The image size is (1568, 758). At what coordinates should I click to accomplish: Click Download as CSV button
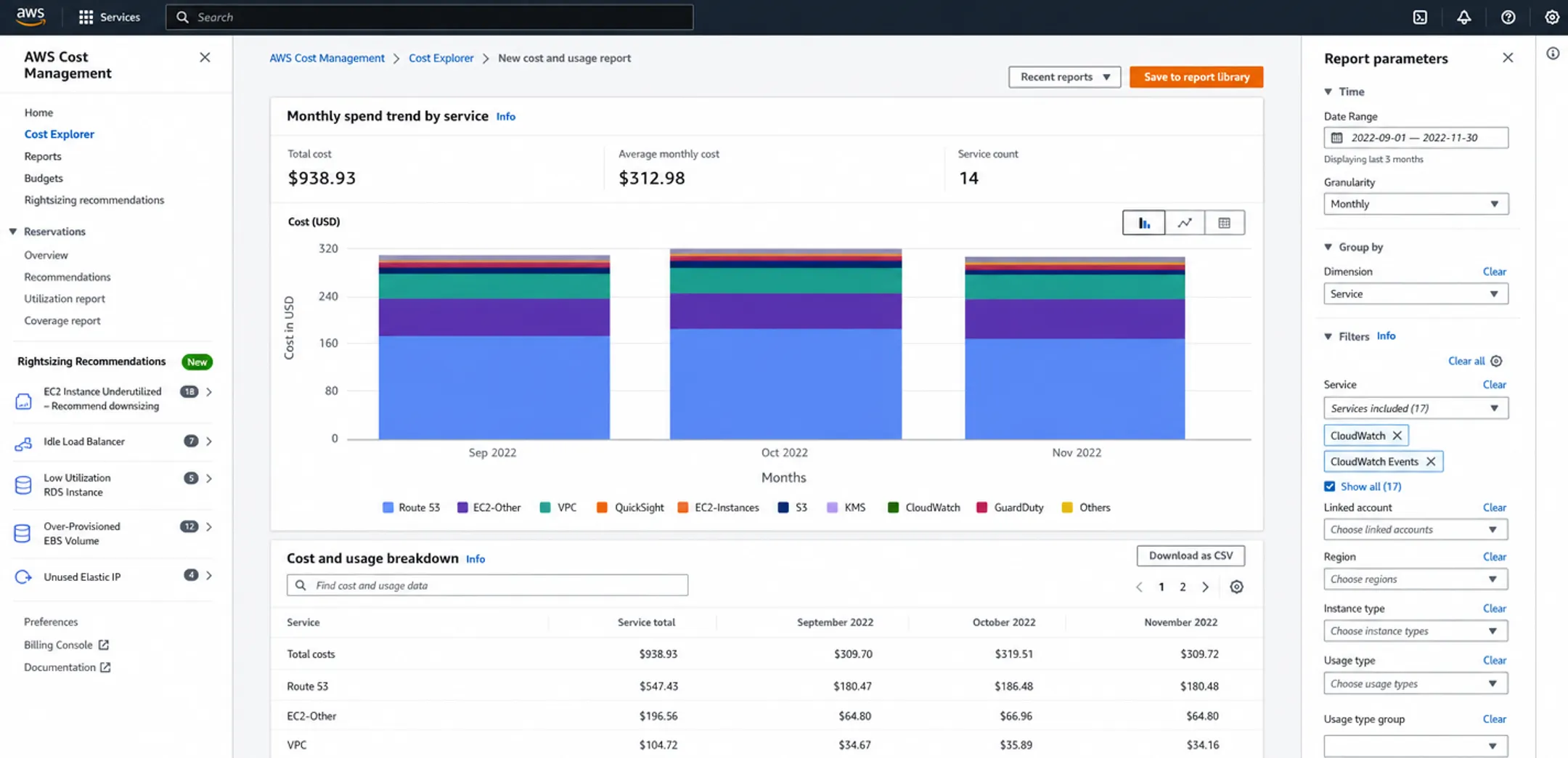1191,555
